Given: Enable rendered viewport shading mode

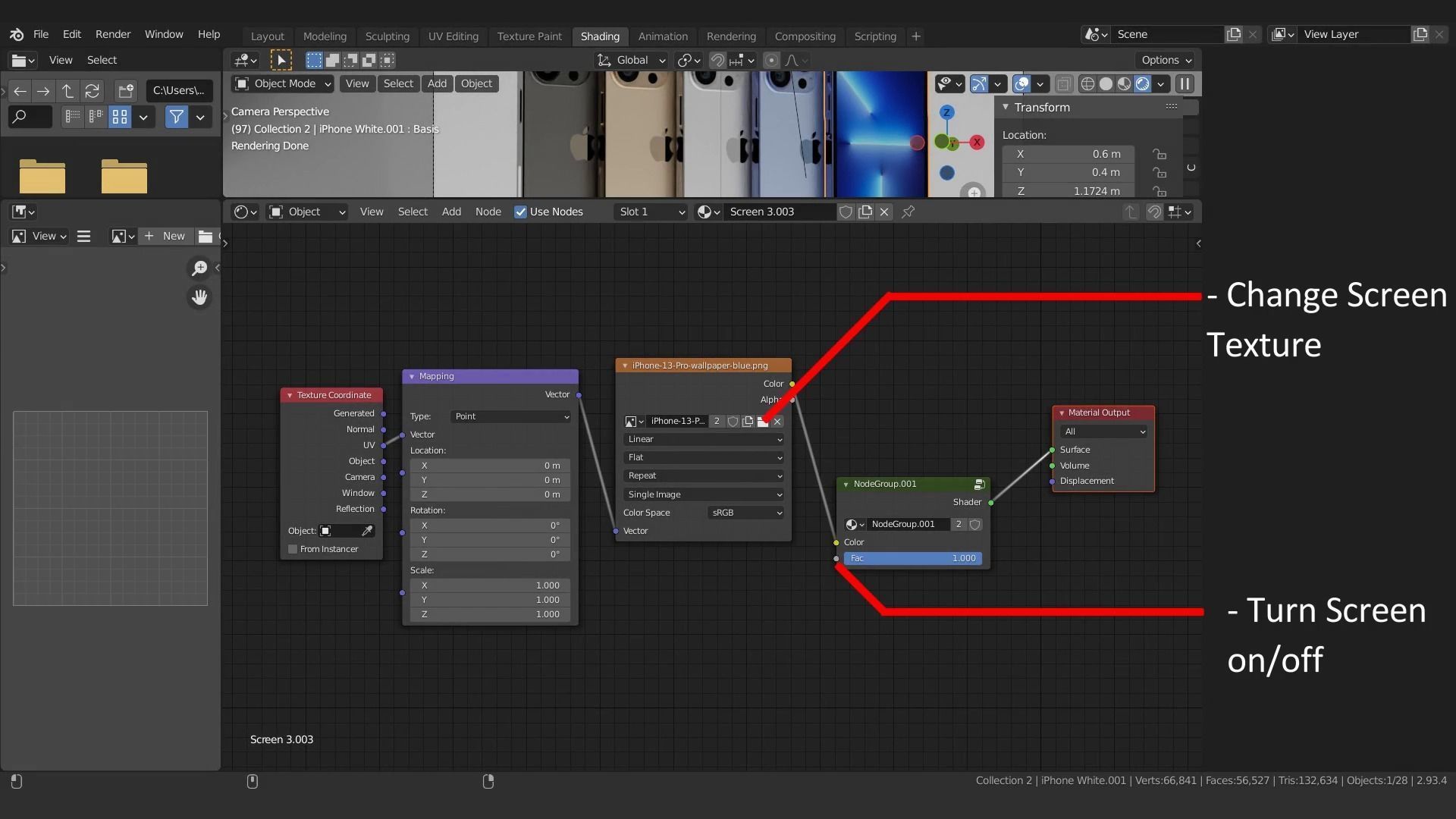Looking at the screenshot, I should tap(1142, 84).
